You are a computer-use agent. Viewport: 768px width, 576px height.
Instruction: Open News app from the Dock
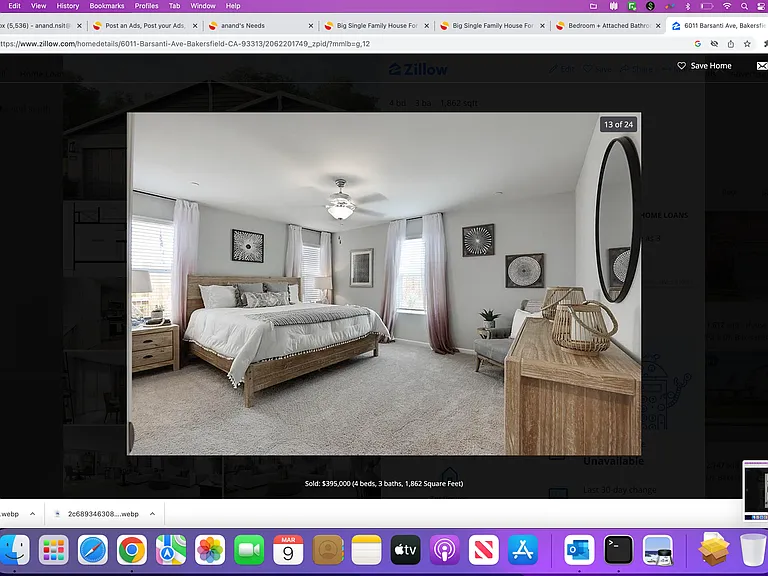483,550
